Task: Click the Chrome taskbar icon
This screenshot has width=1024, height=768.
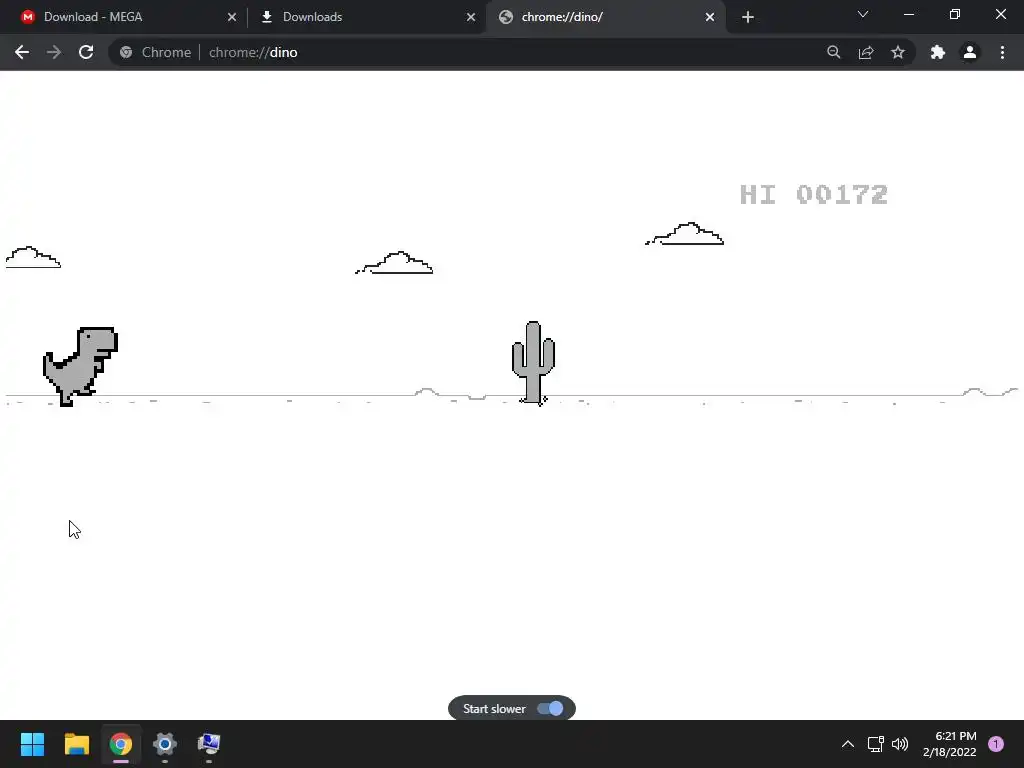Action: tap(121, 744)
